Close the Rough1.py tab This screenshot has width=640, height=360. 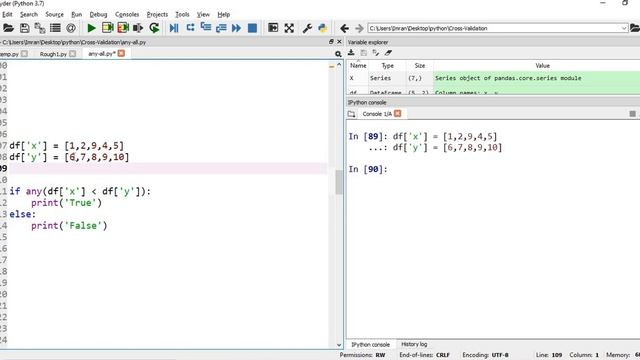click(73, 54)
